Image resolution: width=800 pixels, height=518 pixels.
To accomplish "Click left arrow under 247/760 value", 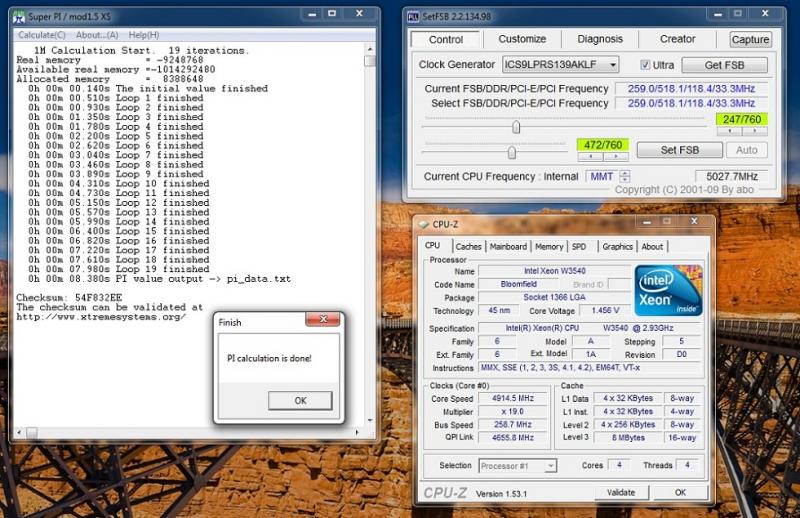I will coord(730,131).
